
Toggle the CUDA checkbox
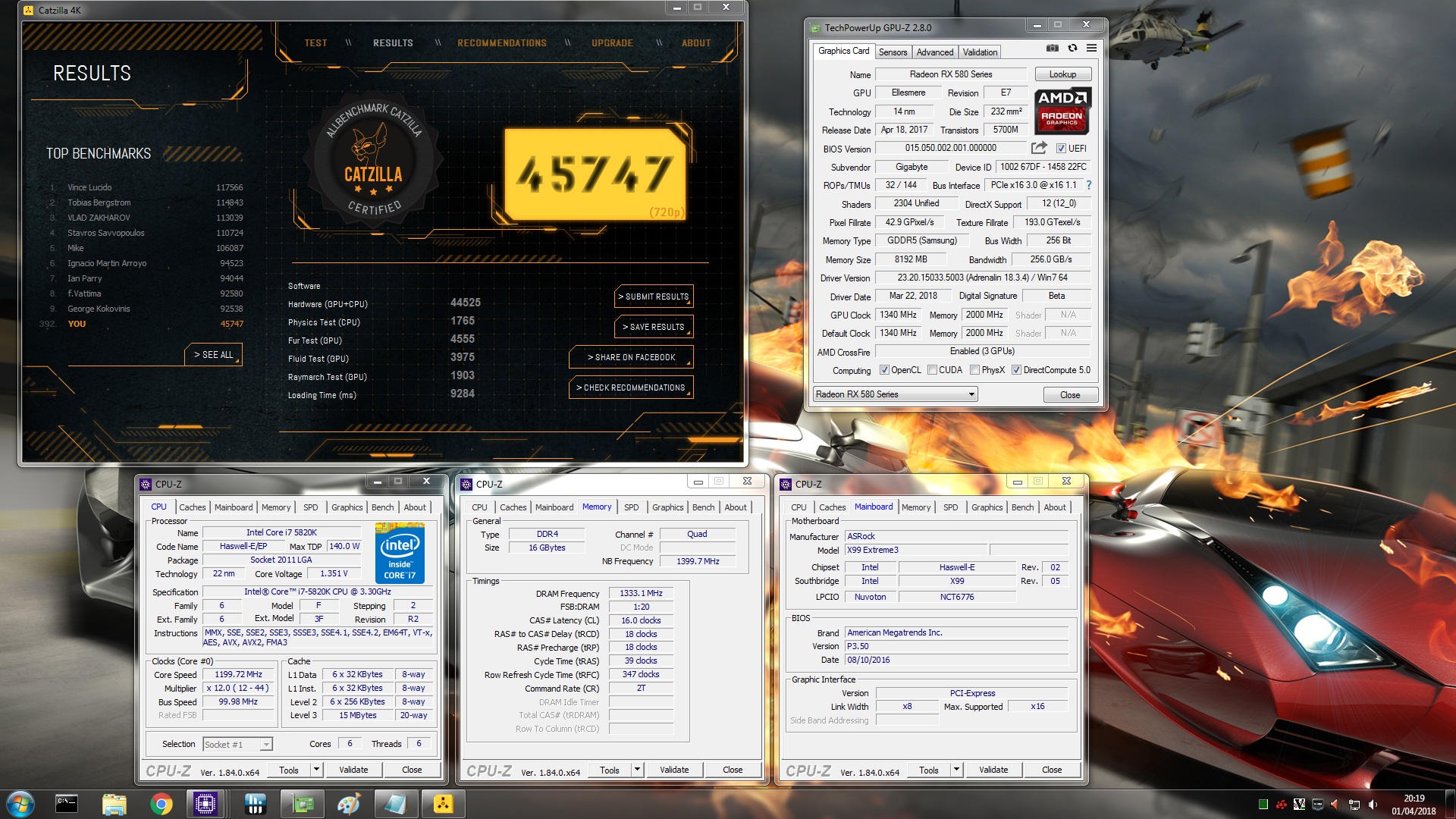click(932, 370)
